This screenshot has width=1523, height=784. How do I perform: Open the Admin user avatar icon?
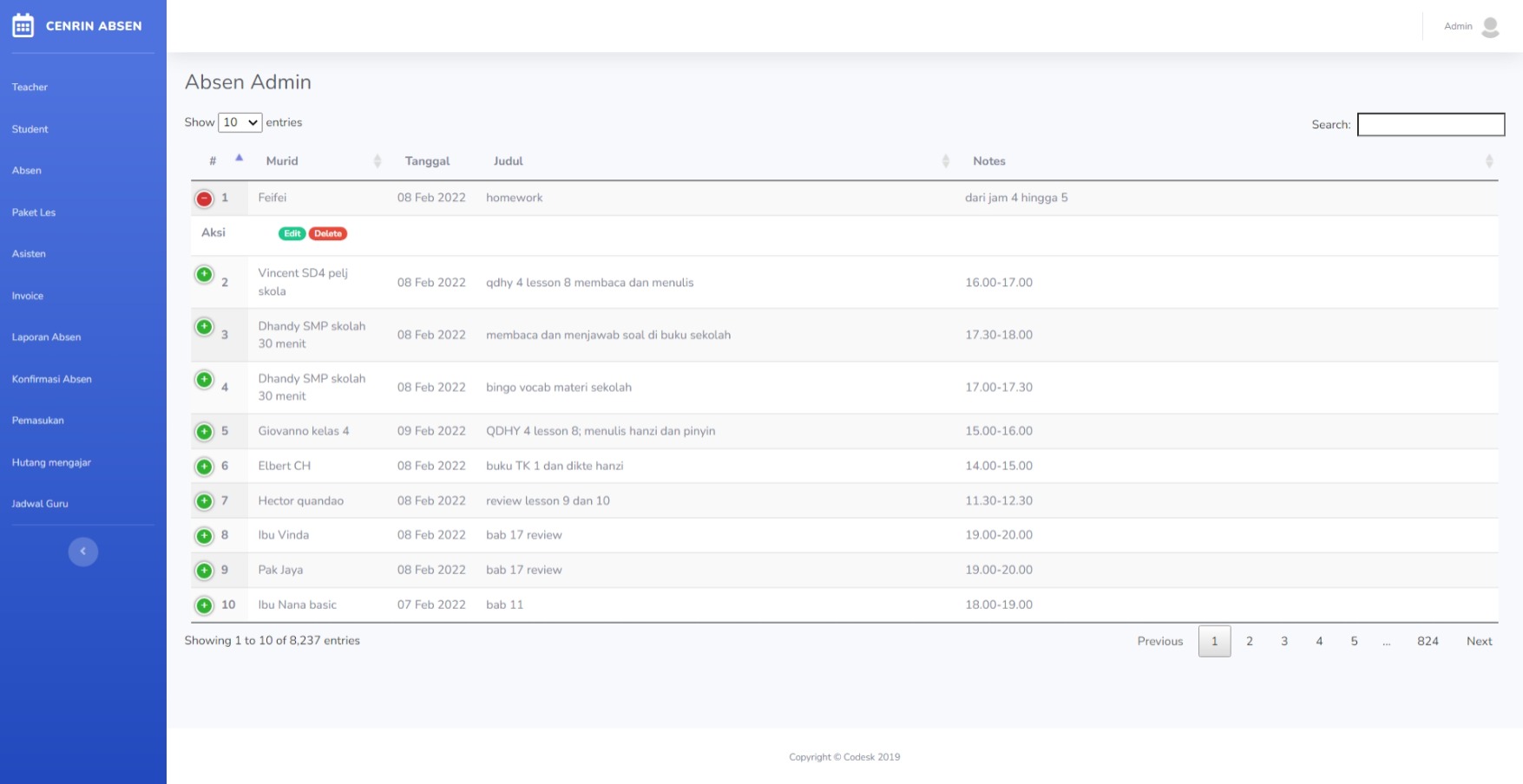point(1490,27)
